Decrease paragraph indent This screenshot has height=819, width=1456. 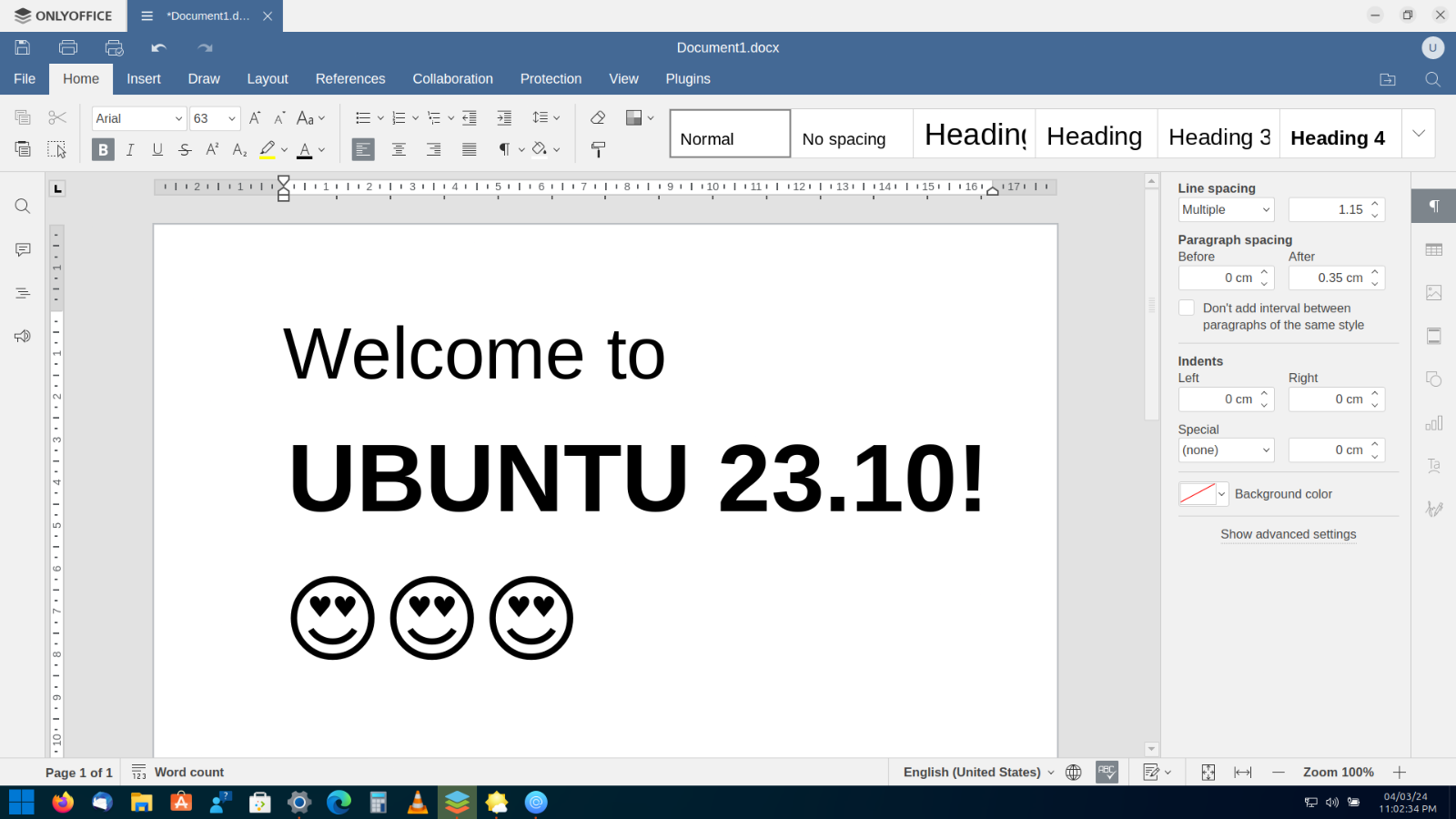coord(470,117)
